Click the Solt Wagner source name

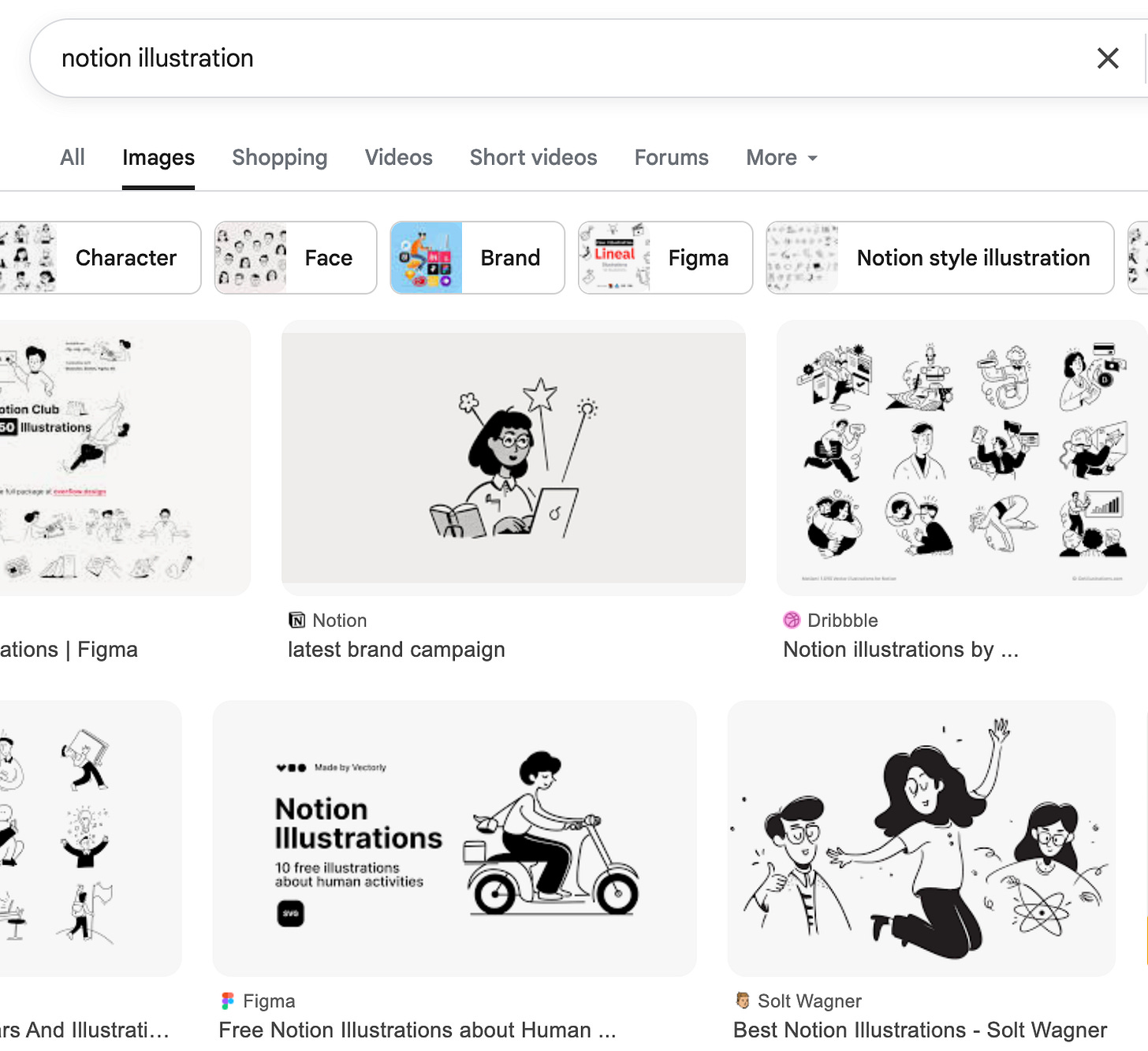[810, 1001]
